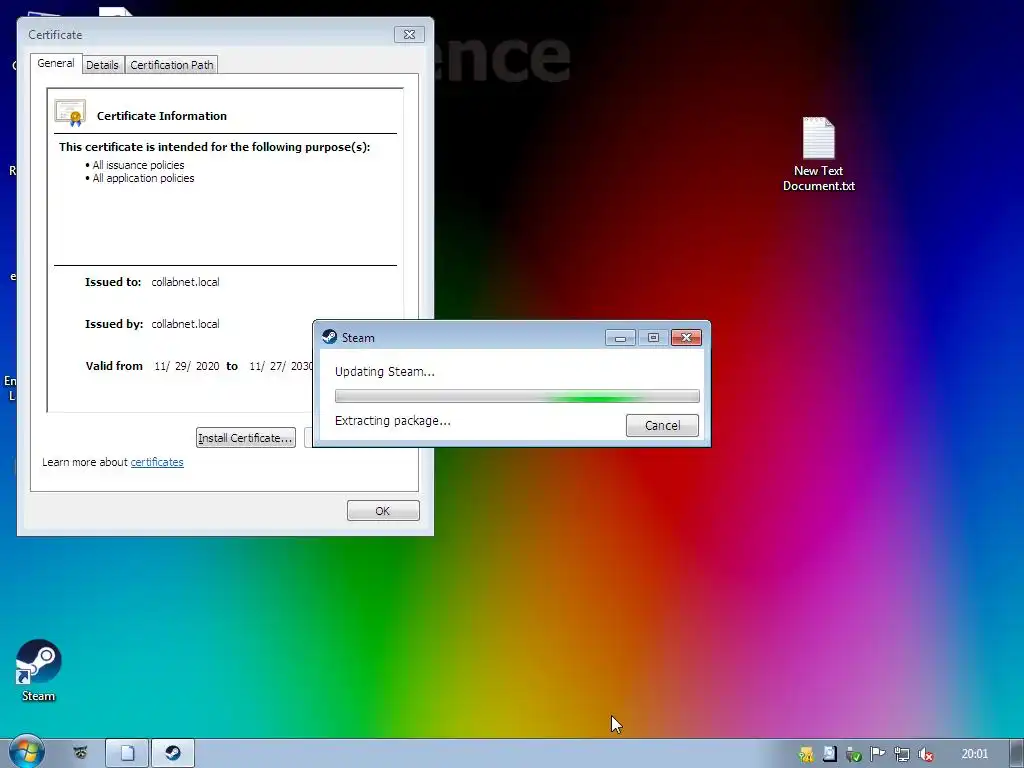Close the Steam updater window

686,338
